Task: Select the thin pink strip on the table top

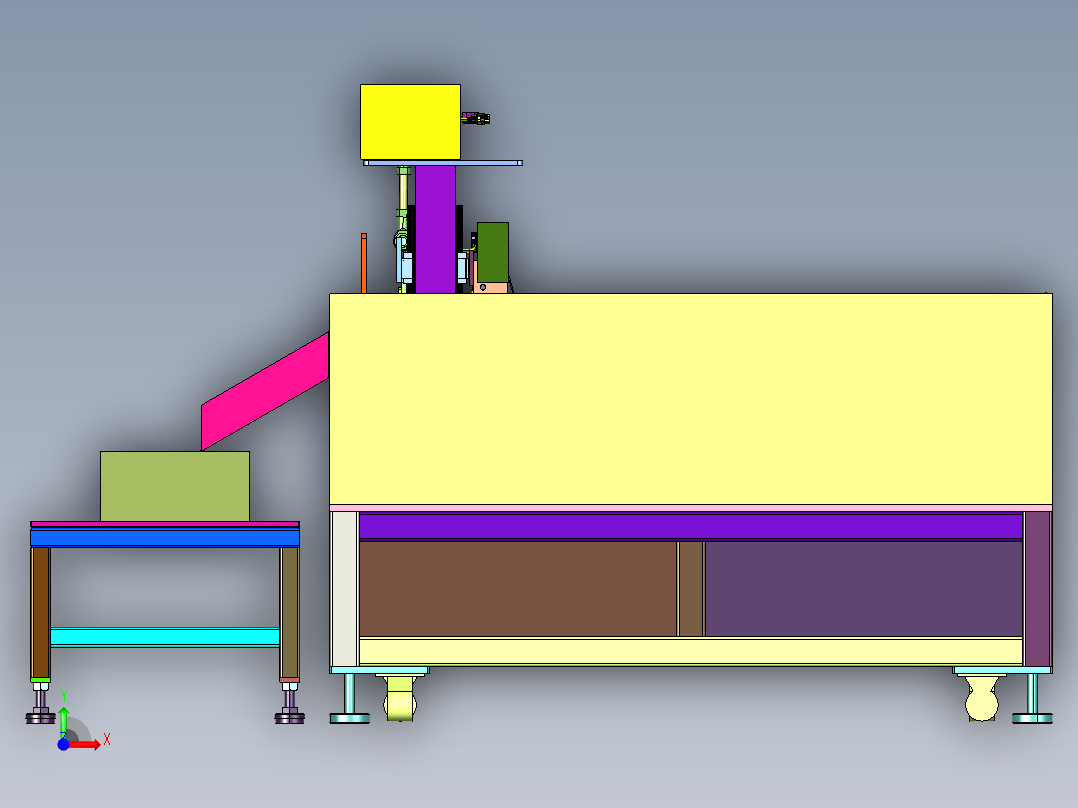Action: click(x=165, y=524)
